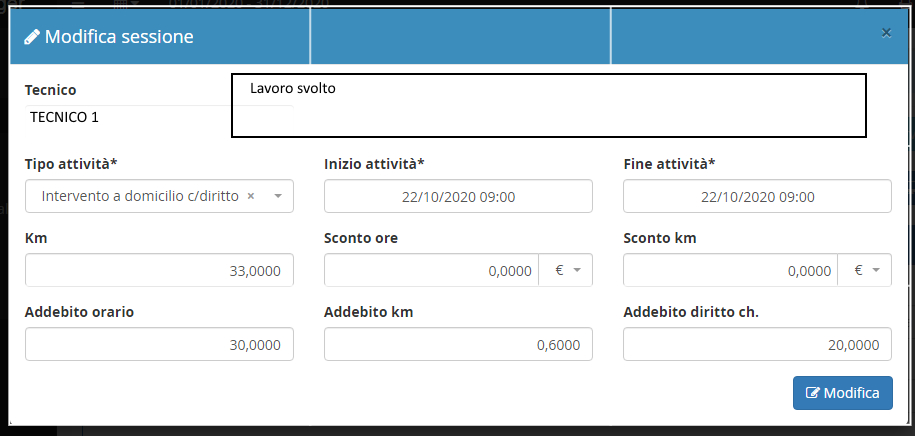Click the Addebito diritto ch. label

pyautogui.click(x=691, y=312)
